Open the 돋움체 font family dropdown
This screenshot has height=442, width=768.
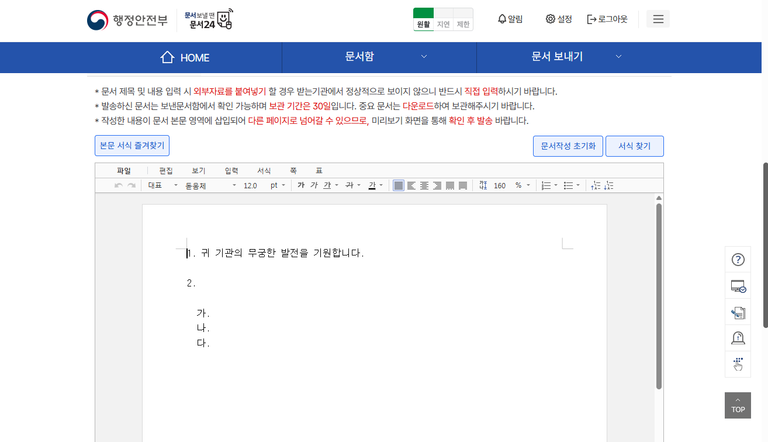coord(210,186)
